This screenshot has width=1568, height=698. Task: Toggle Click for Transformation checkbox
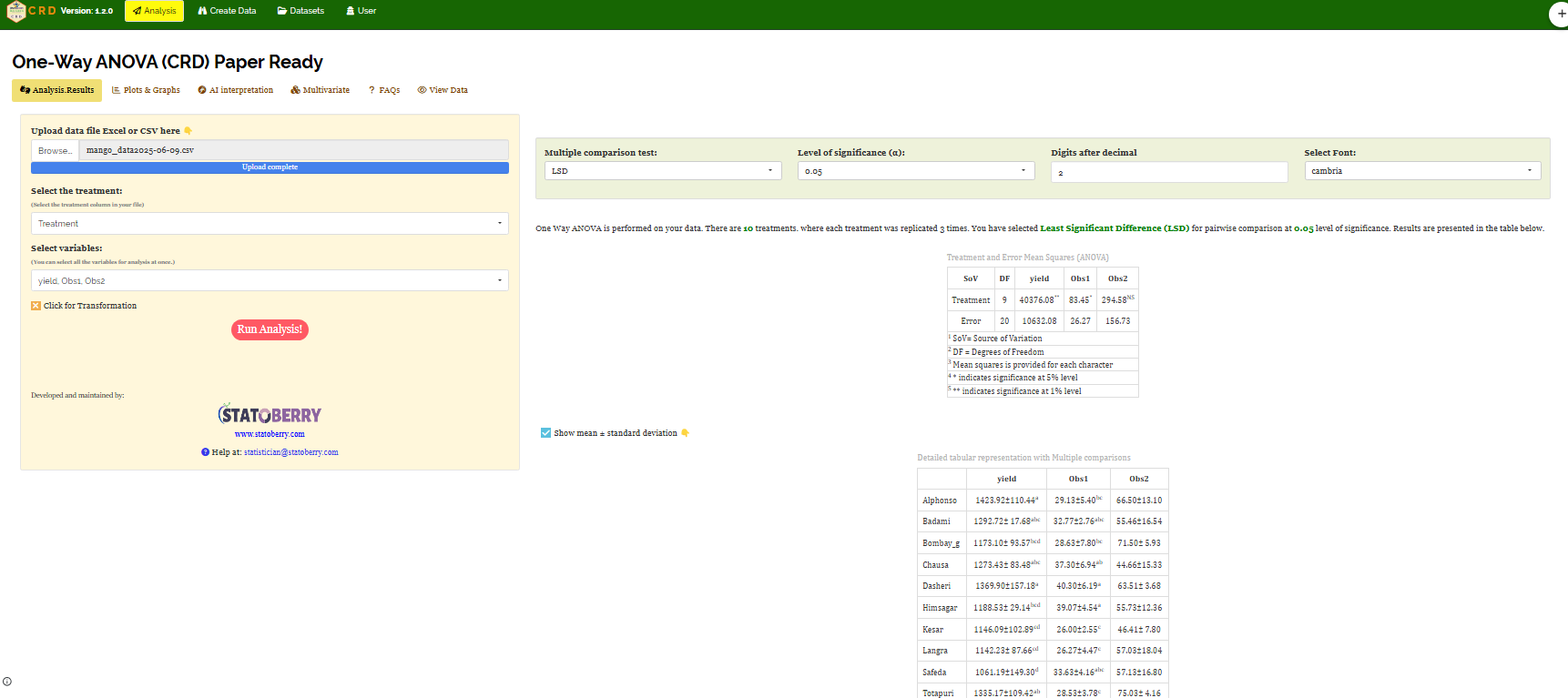[x=36, y=306]
